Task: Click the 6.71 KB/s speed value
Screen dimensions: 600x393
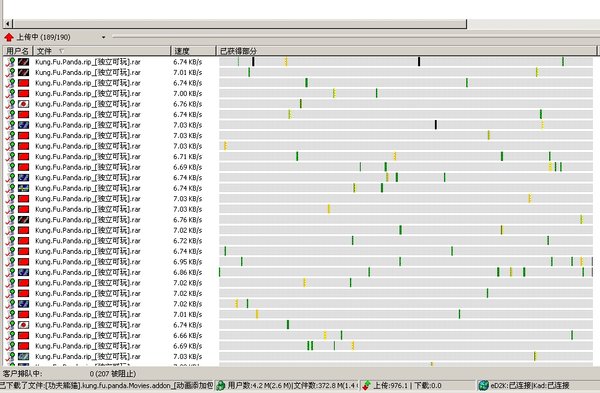Action: point(188,157)
